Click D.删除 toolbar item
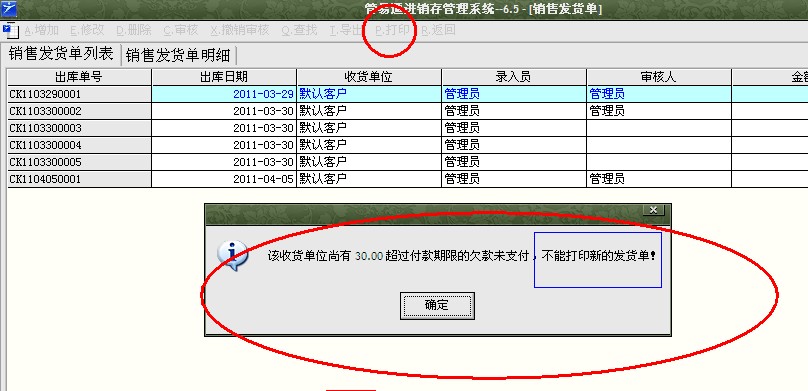The width and height of the screenshot is (808, 391). point(134,30)
